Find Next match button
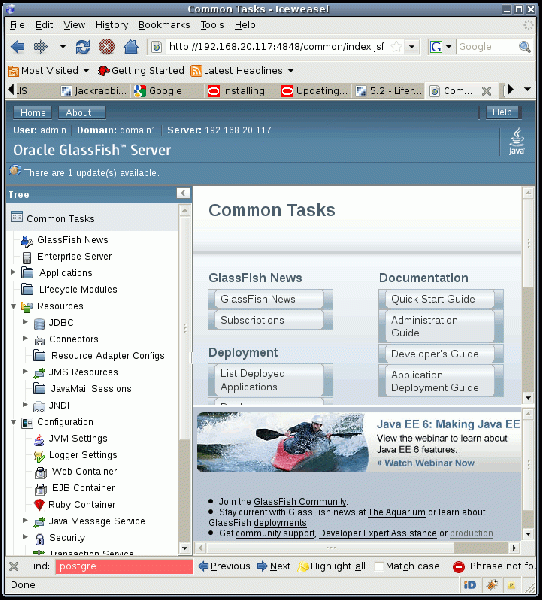 tap(273, 566)
